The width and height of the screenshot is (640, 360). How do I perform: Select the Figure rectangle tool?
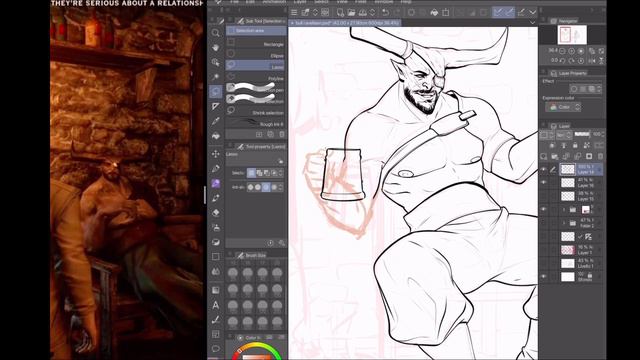pyautogui.click(x=216, y=257)
